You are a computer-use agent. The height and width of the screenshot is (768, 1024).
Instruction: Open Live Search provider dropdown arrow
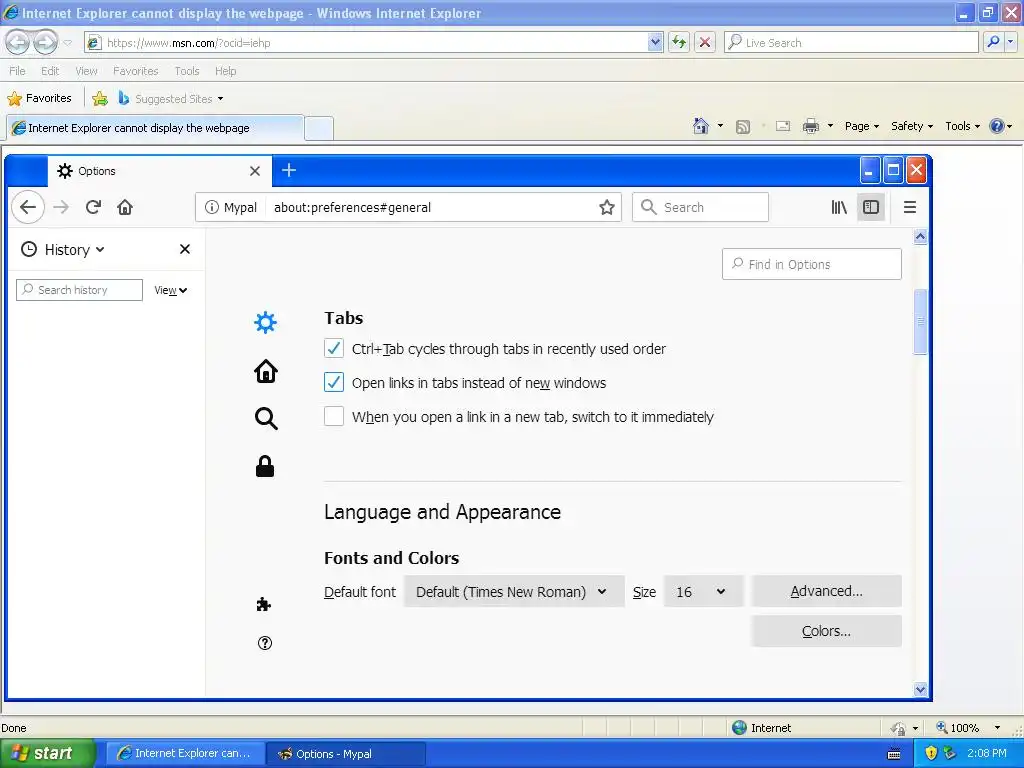1010,42
